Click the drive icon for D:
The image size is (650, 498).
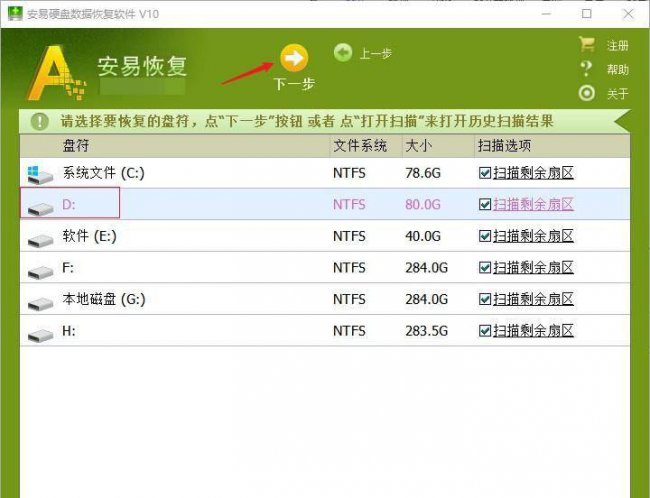tap(40, 208)
